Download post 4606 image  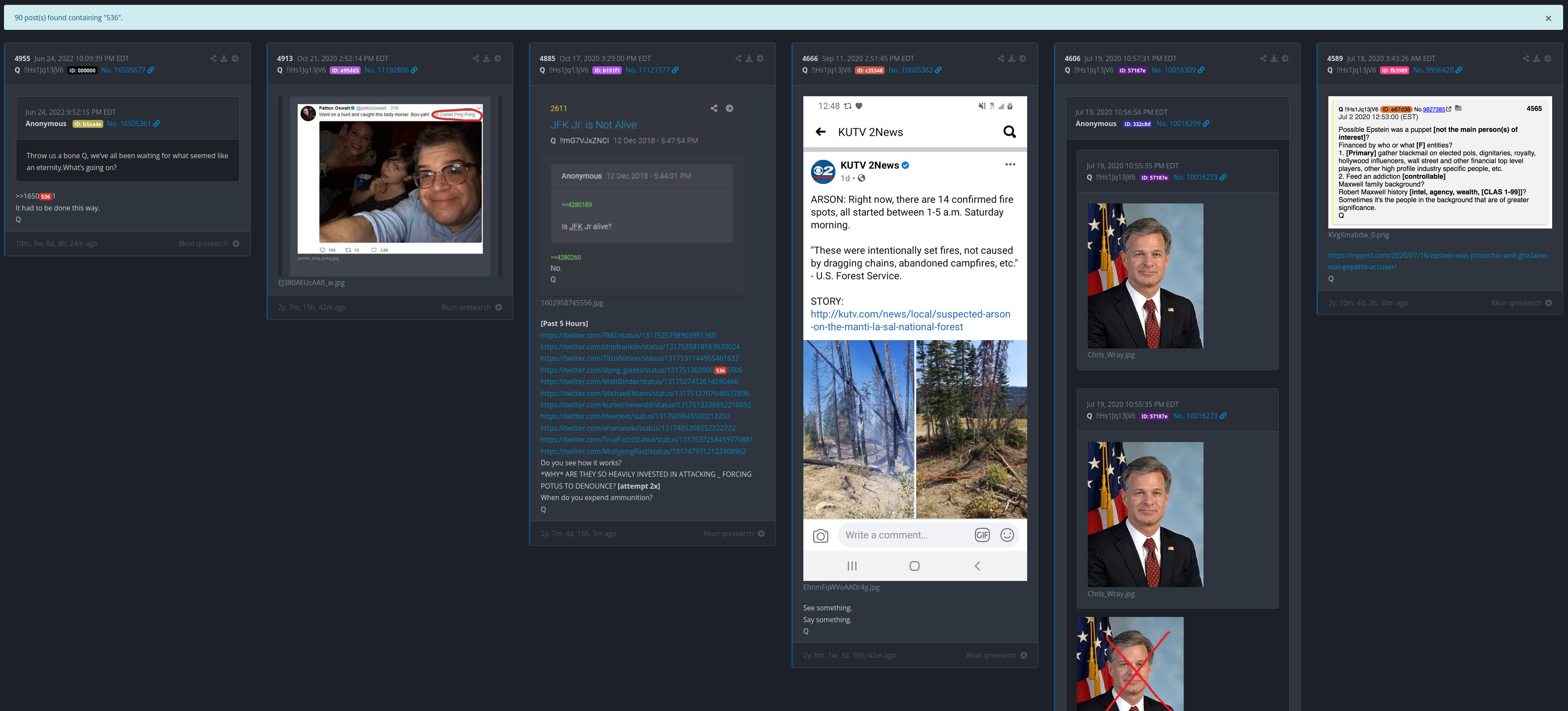tap(1274, 58)
